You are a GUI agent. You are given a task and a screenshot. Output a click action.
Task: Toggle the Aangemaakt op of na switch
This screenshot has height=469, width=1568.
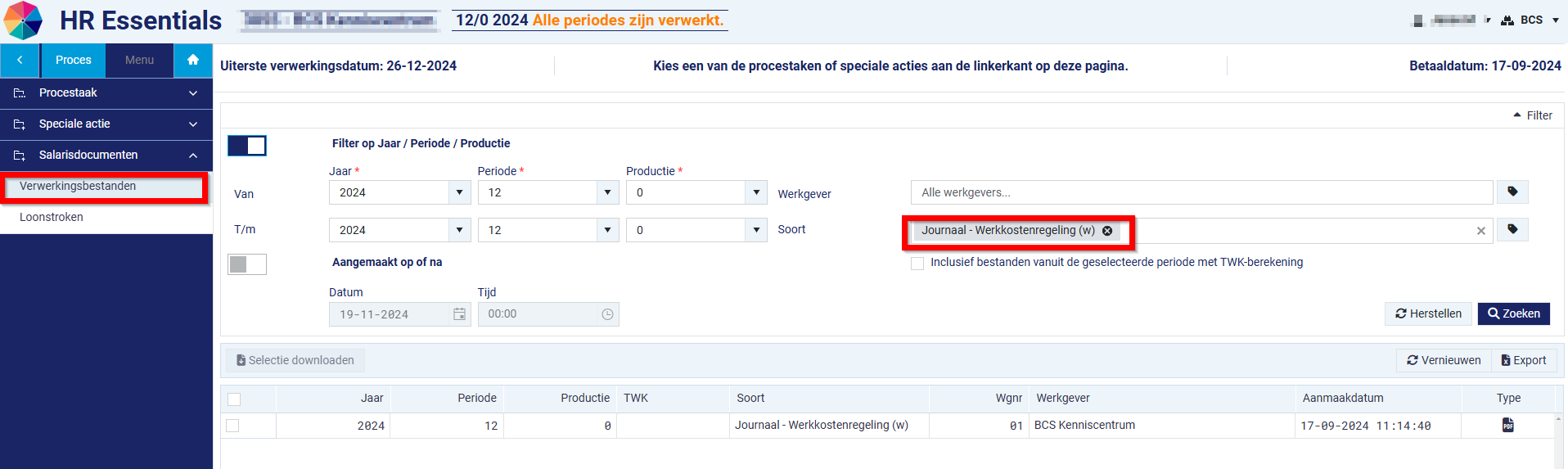click(247, 264)
